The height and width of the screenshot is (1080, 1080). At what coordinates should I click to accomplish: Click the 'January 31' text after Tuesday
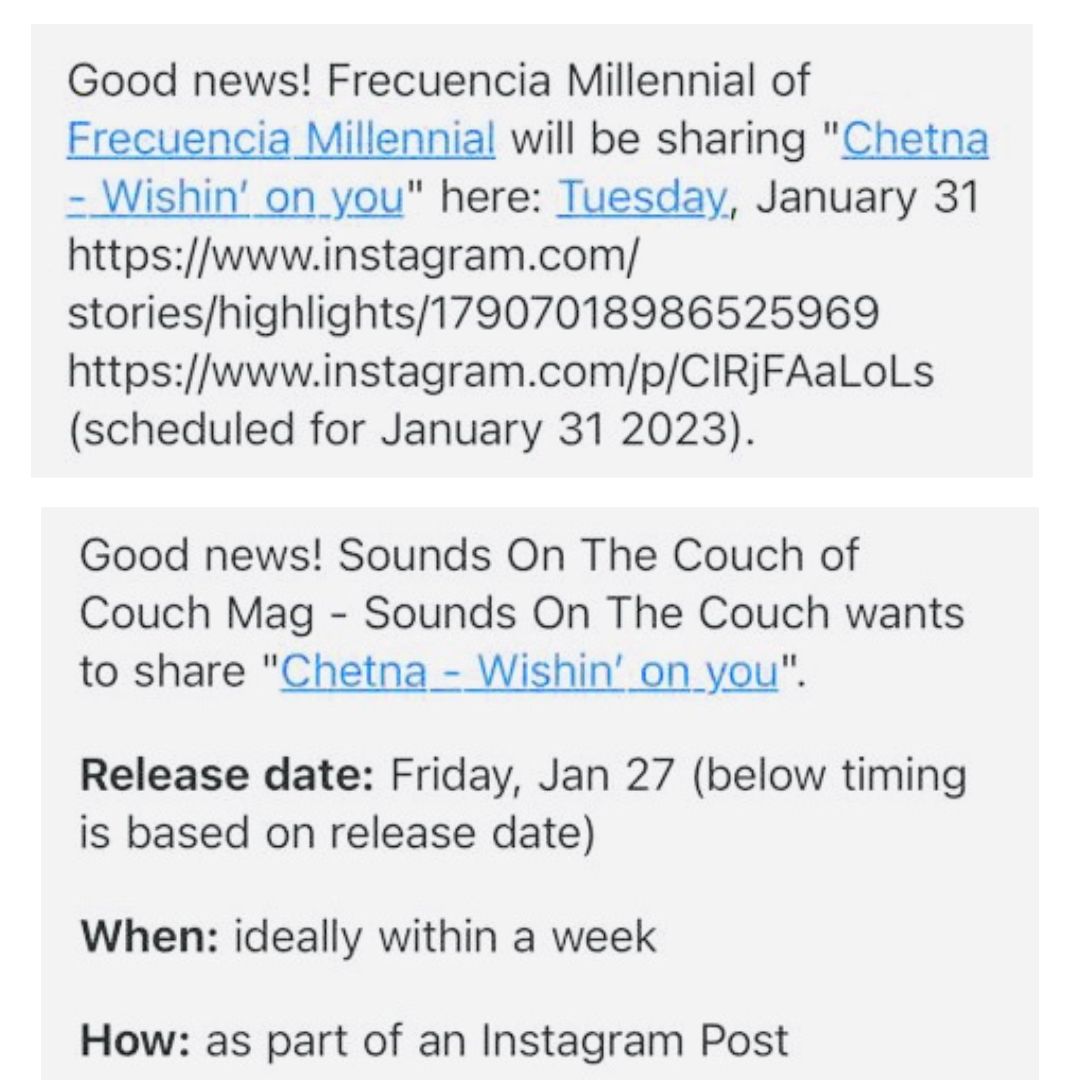[x=867, y=197]
